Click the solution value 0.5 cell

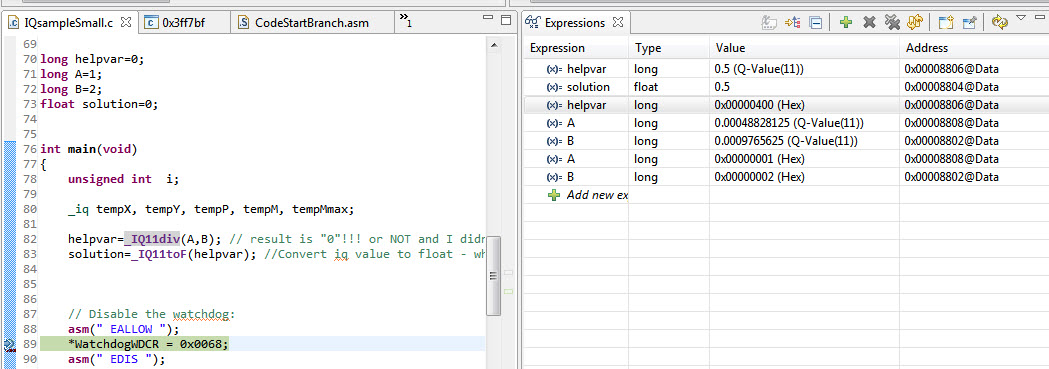pyautogui.click(x=803, y=87)
